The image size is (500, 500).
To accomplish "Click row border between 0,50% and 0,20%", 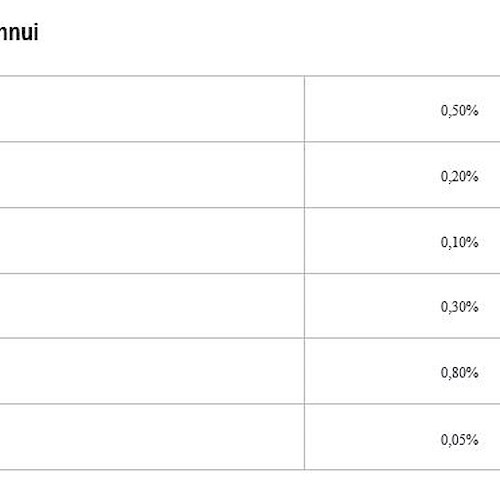I will pos(250,142).
